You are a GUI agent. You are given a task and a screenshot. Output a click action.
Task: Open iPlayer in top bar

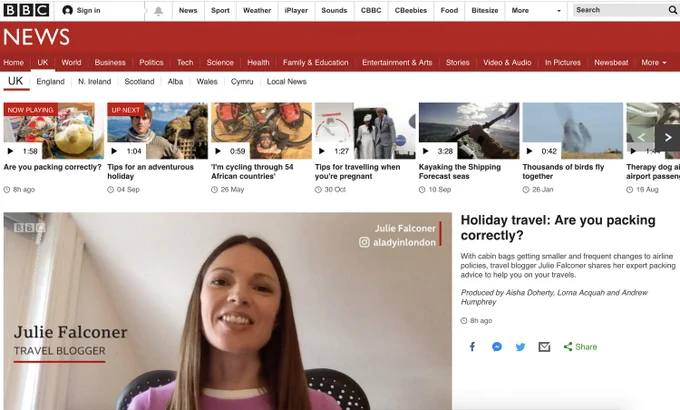296,10
